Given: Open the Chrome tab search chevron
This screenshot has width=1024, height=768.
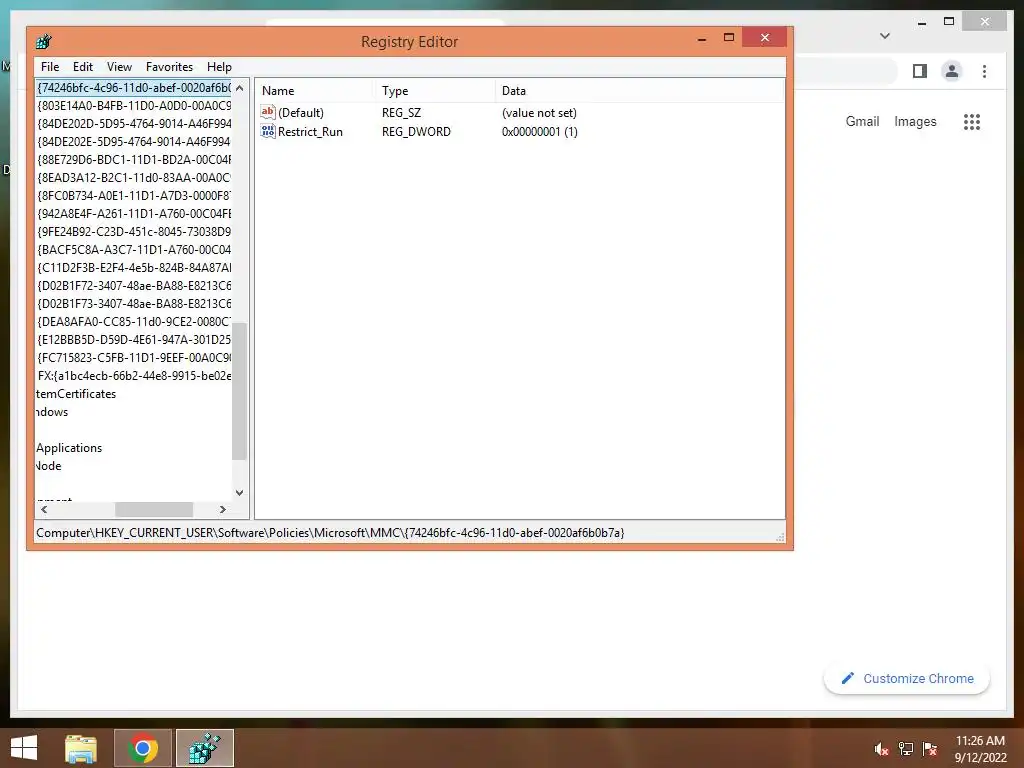Looking at the screenshot, I should pyautogui.click(x=885, y=36).
